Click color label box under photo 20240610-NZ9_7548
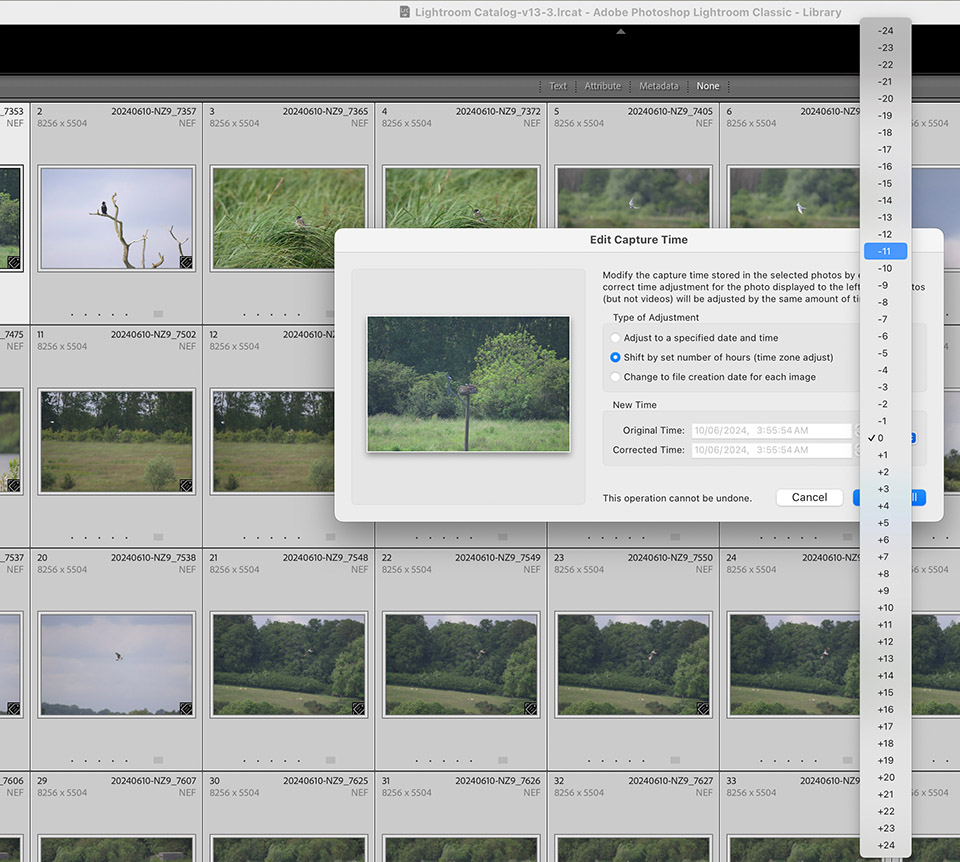 coord(331,760)
